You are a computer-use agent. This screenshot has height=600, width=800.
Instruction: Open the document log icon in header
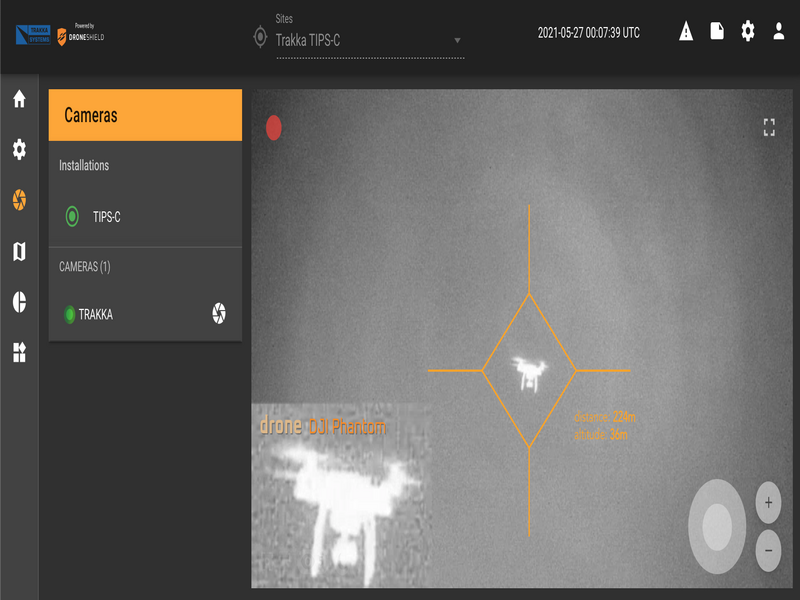pos(717,31)
